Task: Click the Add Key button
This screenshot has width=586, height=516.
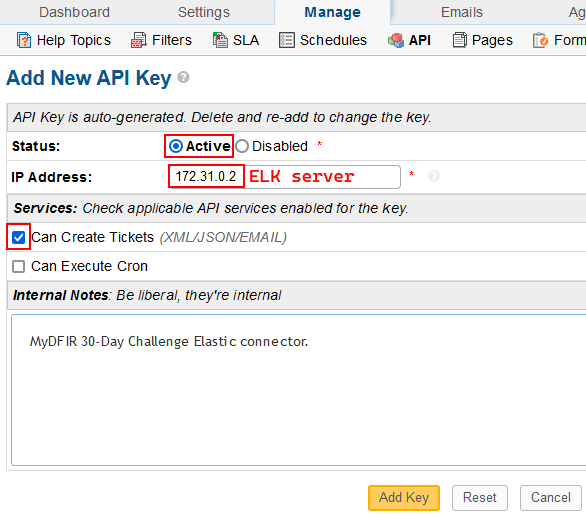Action: [404, 498]
